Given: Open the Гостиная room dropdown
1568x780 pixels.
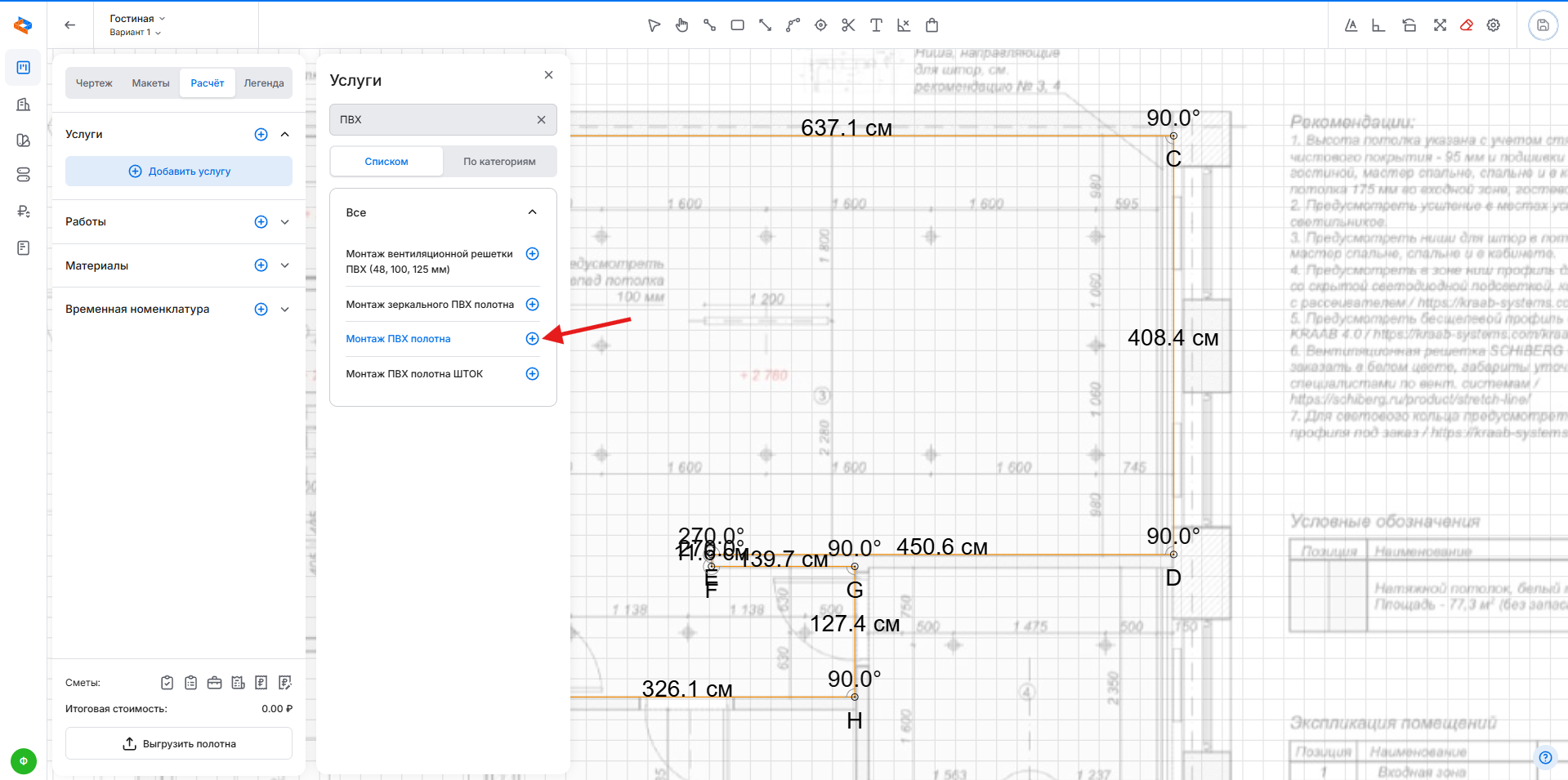Looking at the screenshot, I should click(x=137, y=18).
